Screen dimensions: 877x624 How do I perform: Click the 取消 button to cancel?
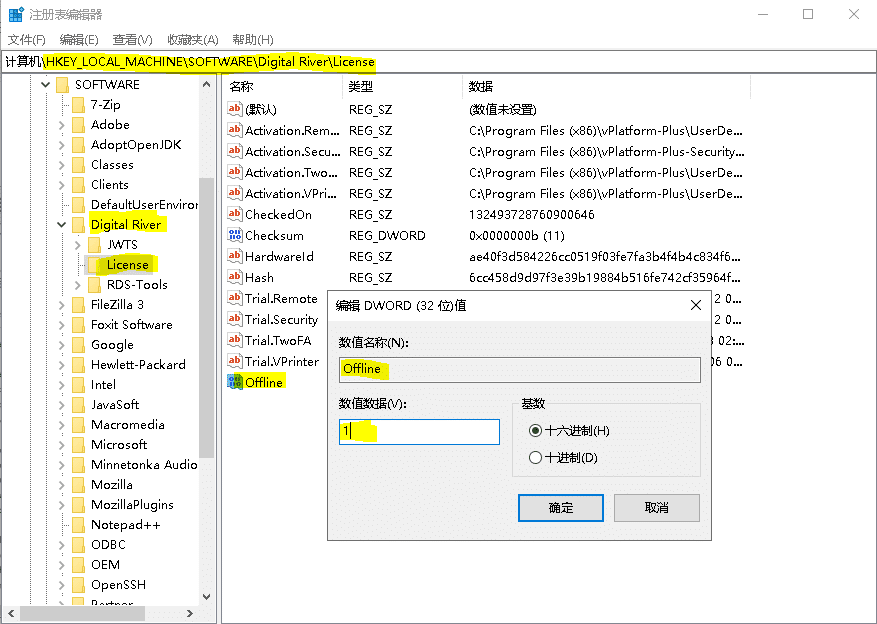656,508
